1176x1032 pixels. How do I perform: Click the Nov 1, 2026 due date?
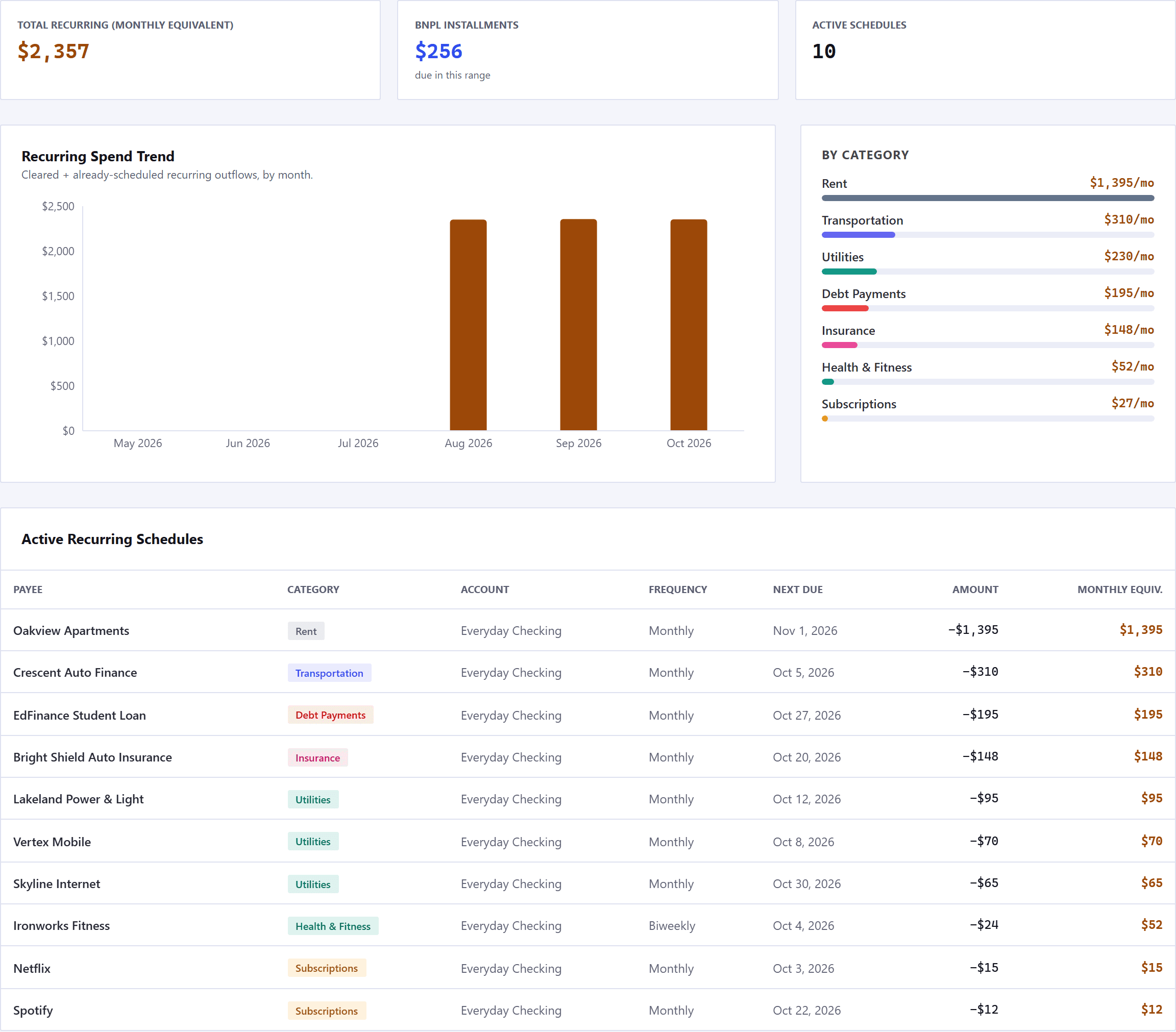(805, 630)
